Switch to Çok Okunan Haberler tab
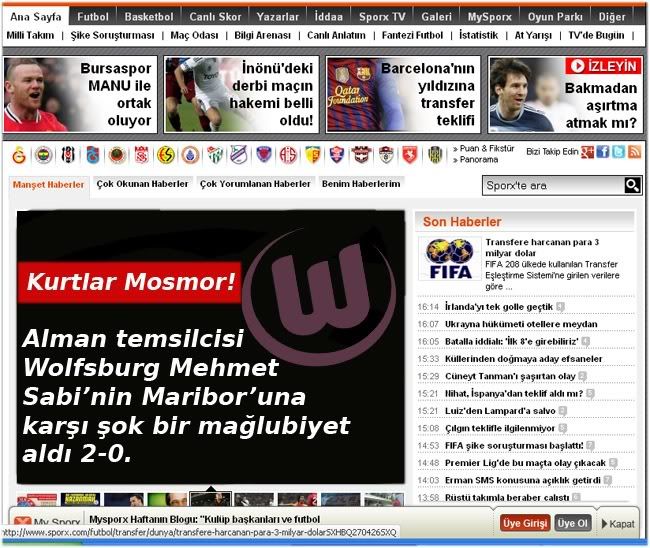The height and width of the screenshot is (548, 650). (x=142, y=184)
